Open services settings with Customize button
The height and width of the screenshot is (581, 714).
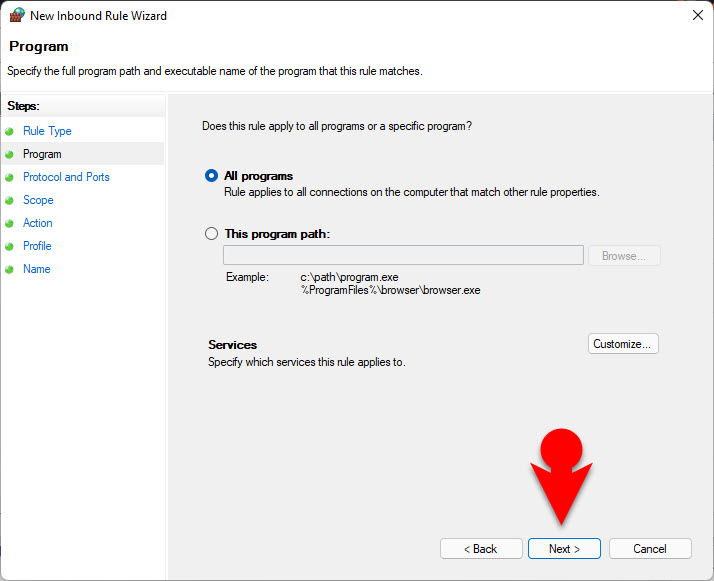pyautogui.click(x=623, y=344)
